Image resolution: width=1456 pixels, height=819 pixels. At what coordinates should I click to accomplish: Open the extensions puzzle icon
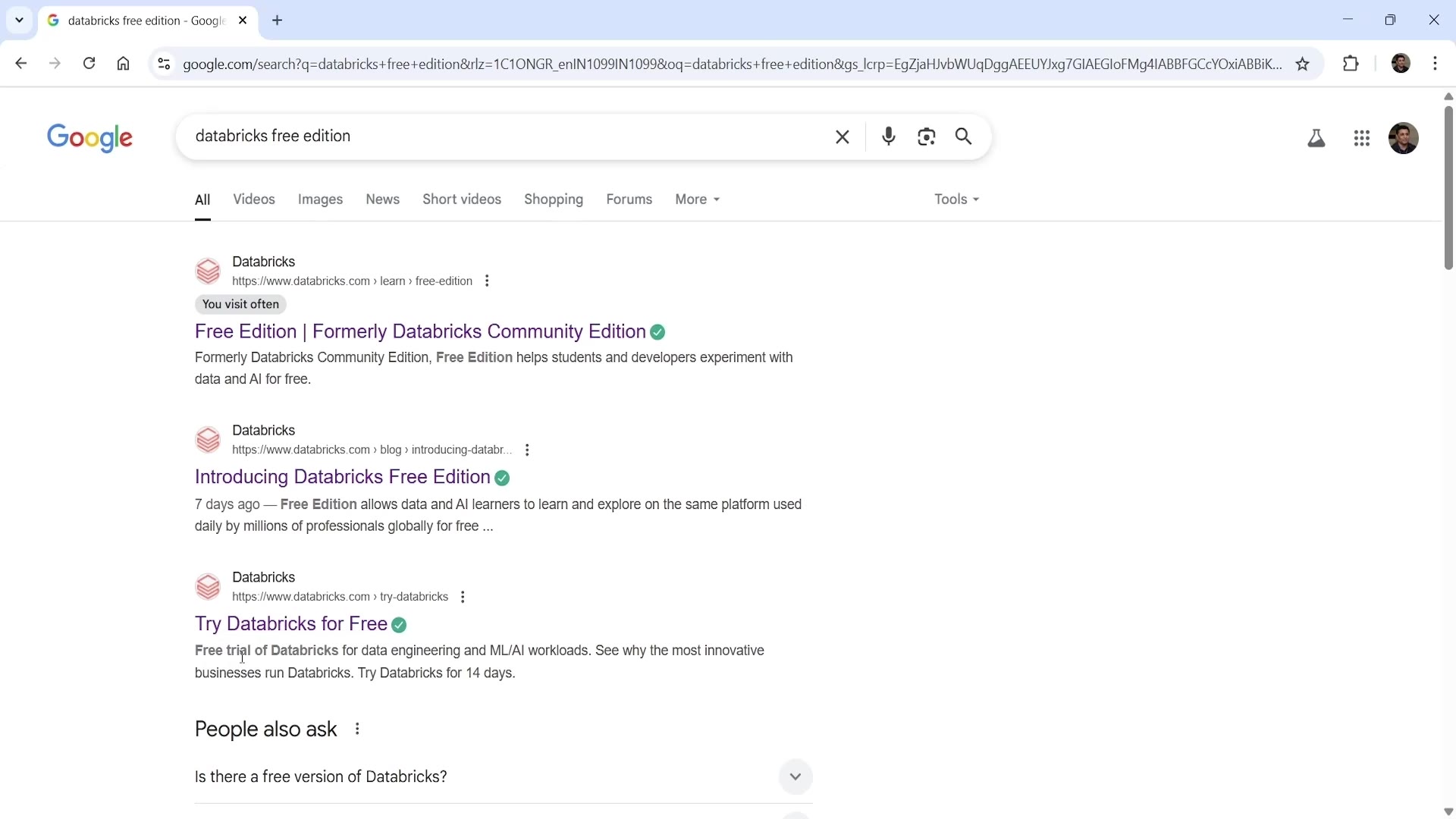1352,64
